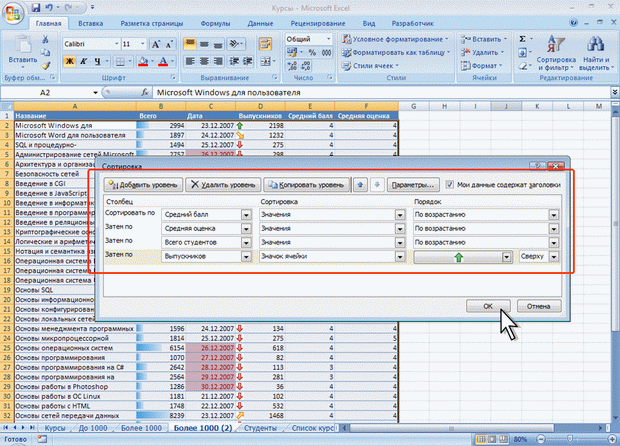Move sort level up arrow
620x446 pixels.
(x=360, y=185)
